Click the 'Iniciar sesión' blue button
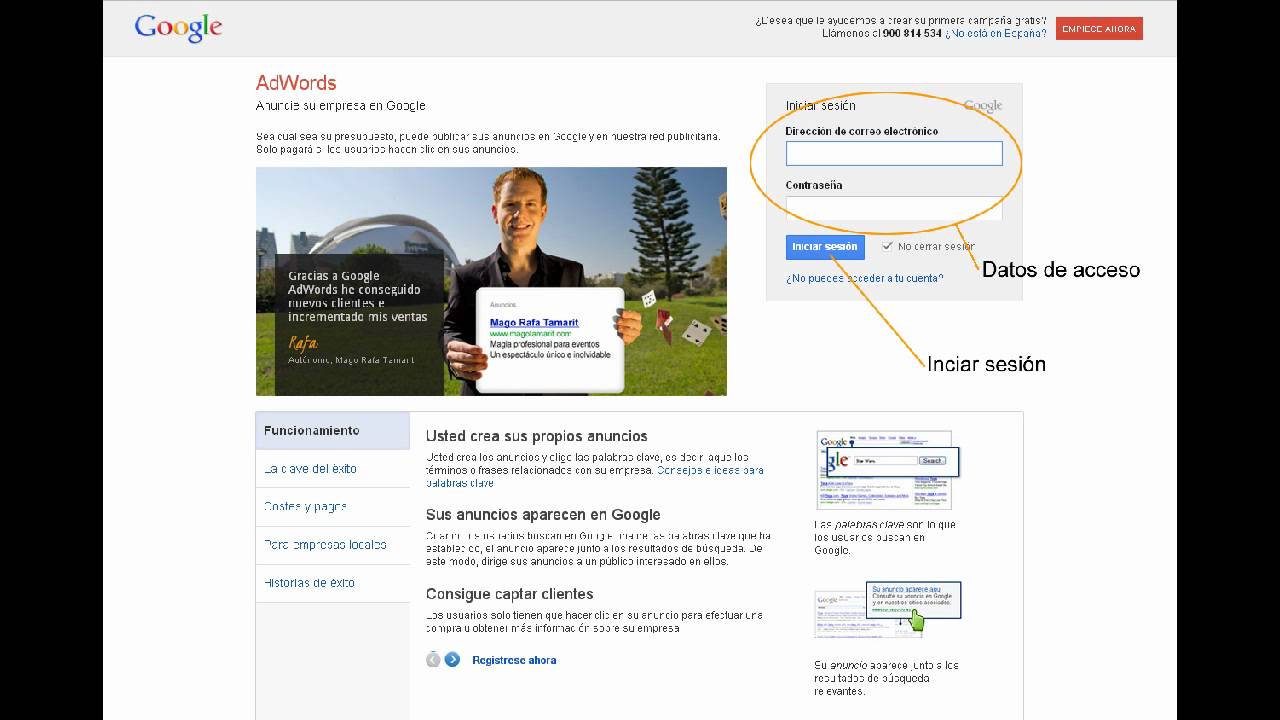The width and height of the screenshot is (1280, 720). (825, 247)
